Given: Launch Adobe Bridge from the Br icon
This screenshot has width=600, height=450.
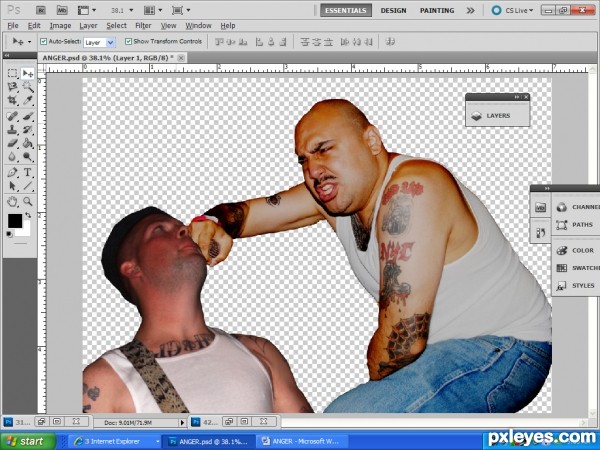Looking at the screenshot, I should (41, 10).
